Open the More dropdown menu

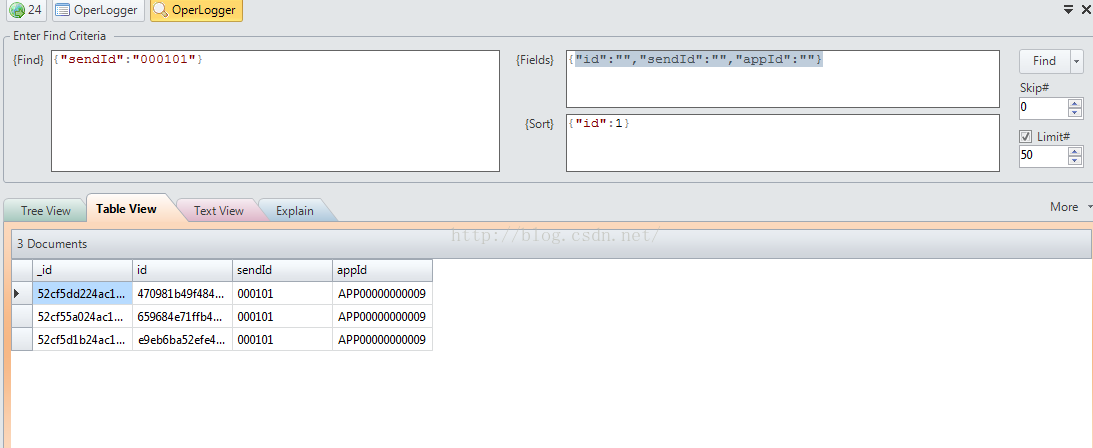(1069, 207)
